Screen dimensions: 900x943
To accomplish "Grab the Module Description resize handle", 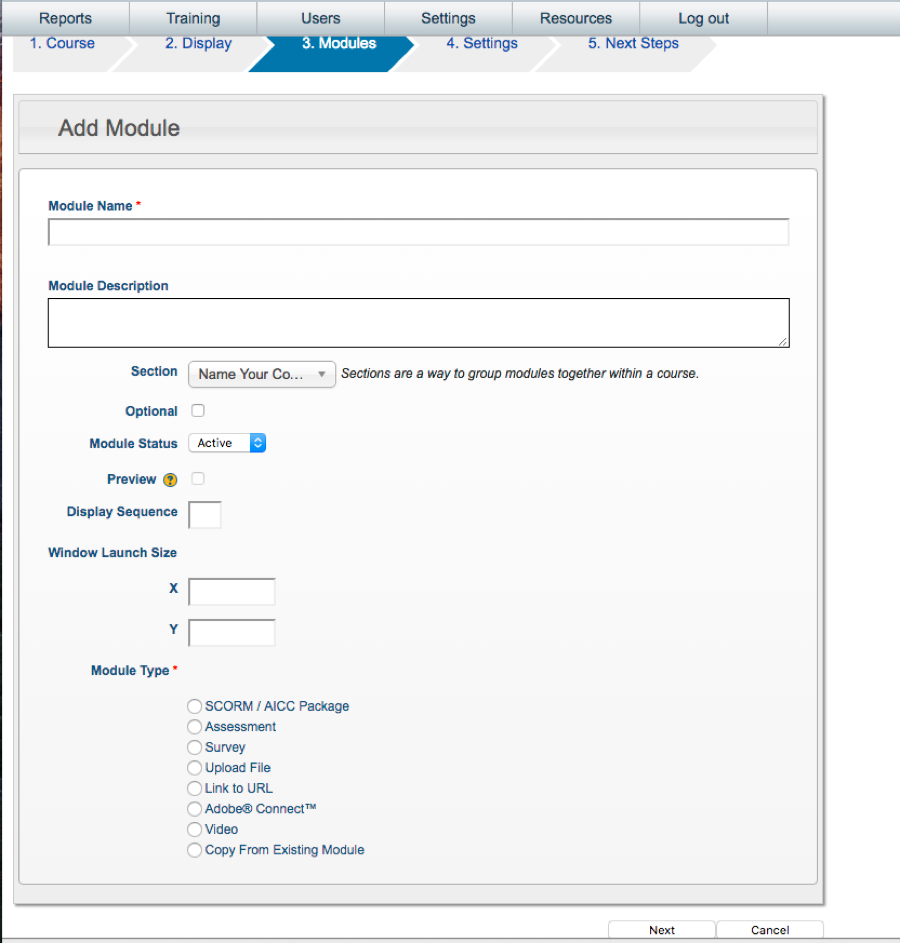I will coord(782,341).
